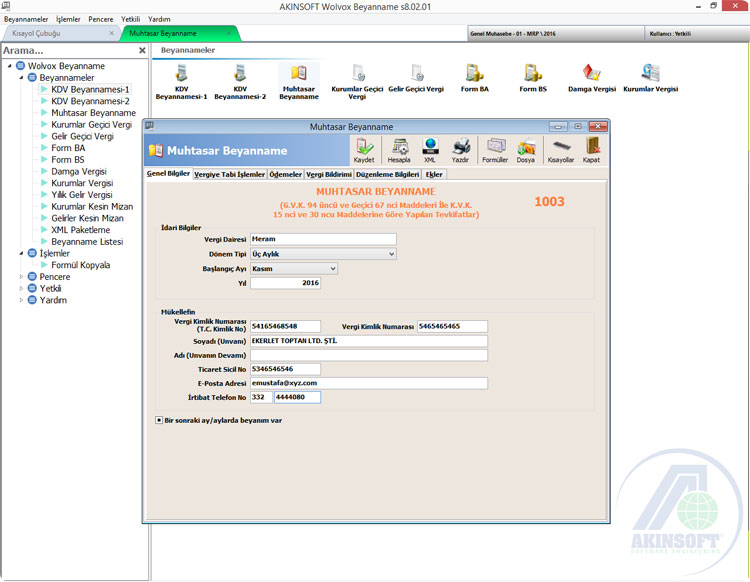Click the Vergi Dairesi input field
750x582 pixels.
[323, 239]
